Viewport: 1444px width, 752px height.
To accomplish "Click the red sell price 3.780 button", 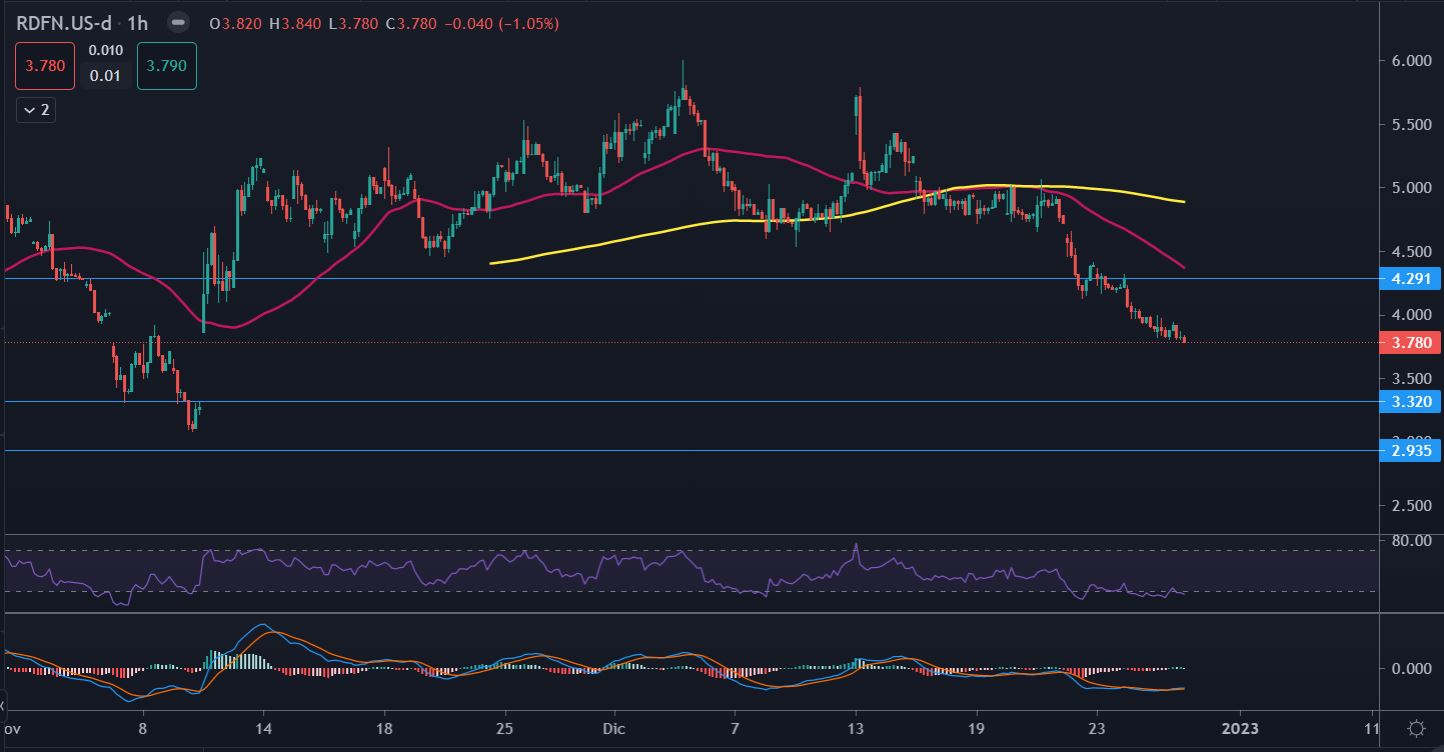I will [44, 66].
